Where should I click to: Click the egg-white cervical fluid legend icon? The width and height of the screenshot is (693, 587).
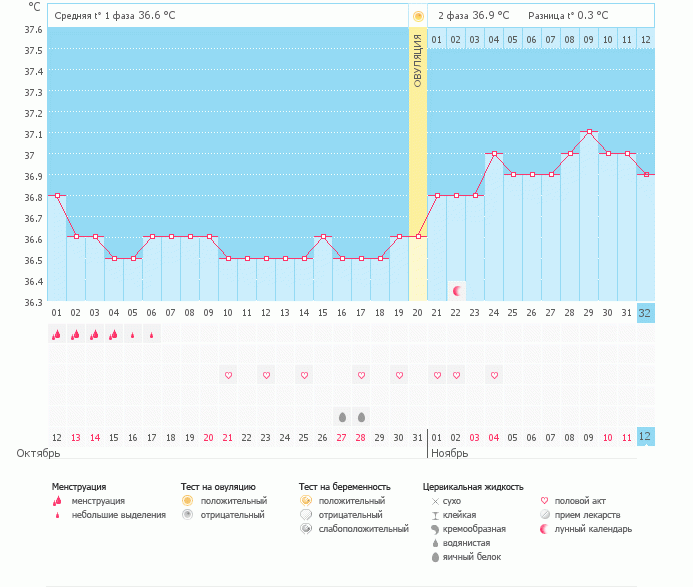click(434, 556)
